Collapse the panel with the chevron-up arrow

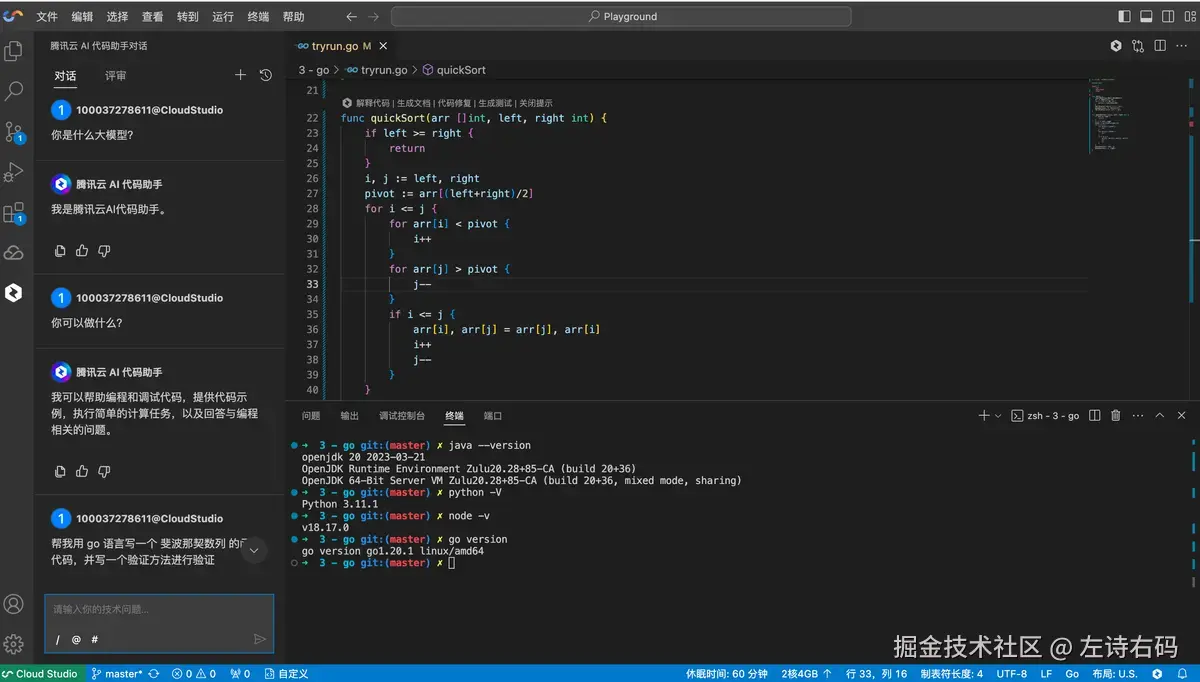(1160, 416)
